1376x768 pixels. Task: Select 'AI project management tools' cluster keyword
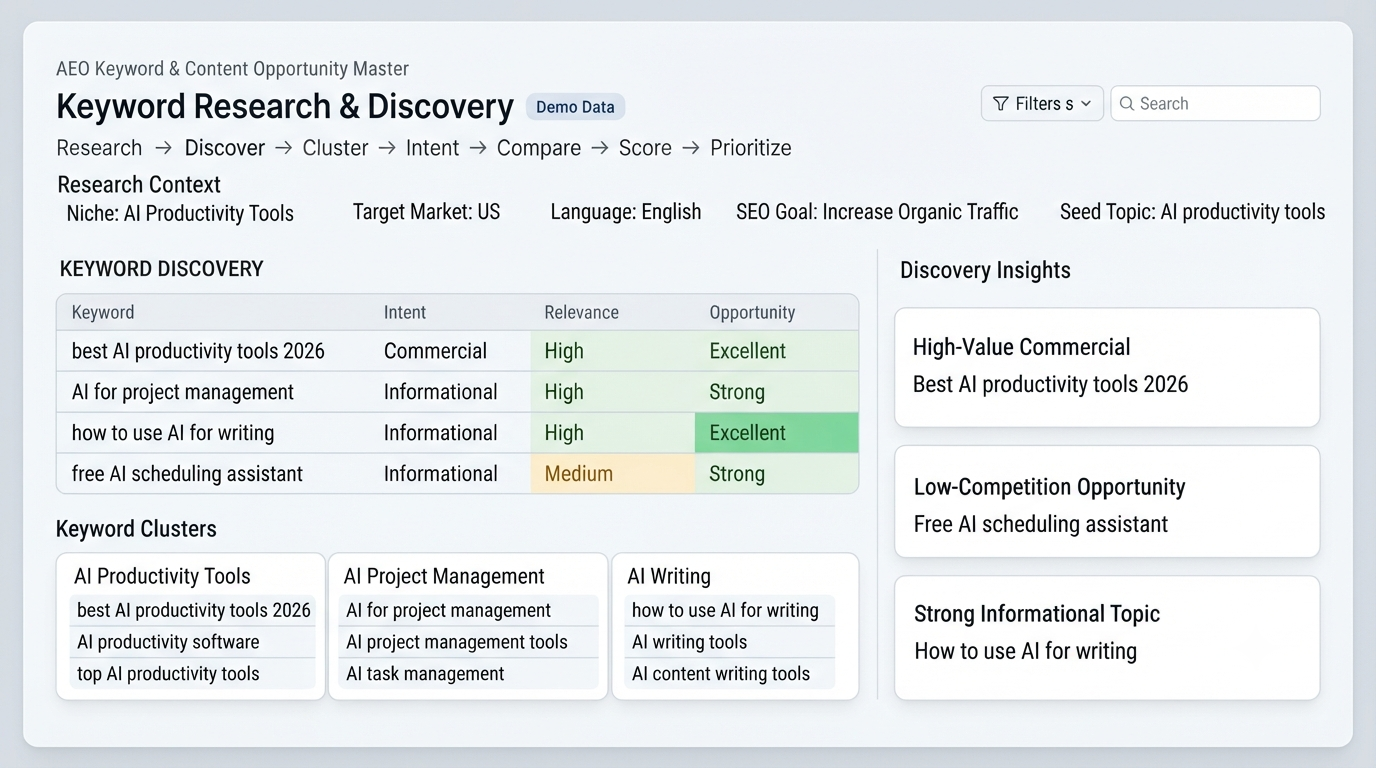tap(468, 642)
